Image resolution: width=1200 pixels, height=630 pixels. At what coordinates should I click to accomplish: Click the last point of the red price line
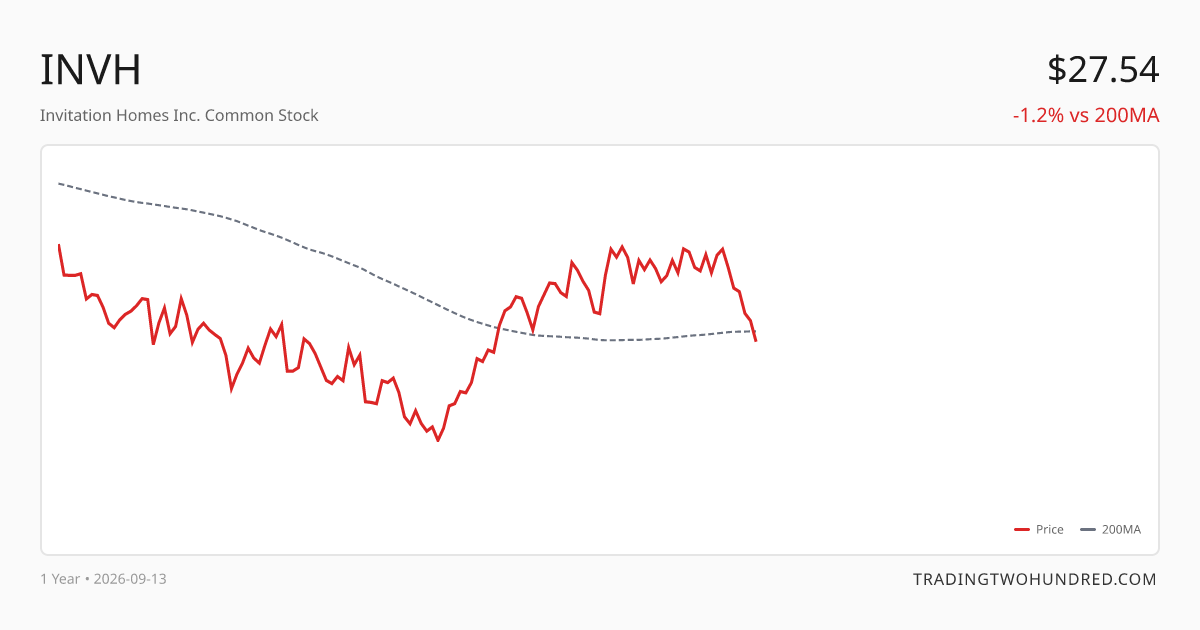click(x=756, y=341)
